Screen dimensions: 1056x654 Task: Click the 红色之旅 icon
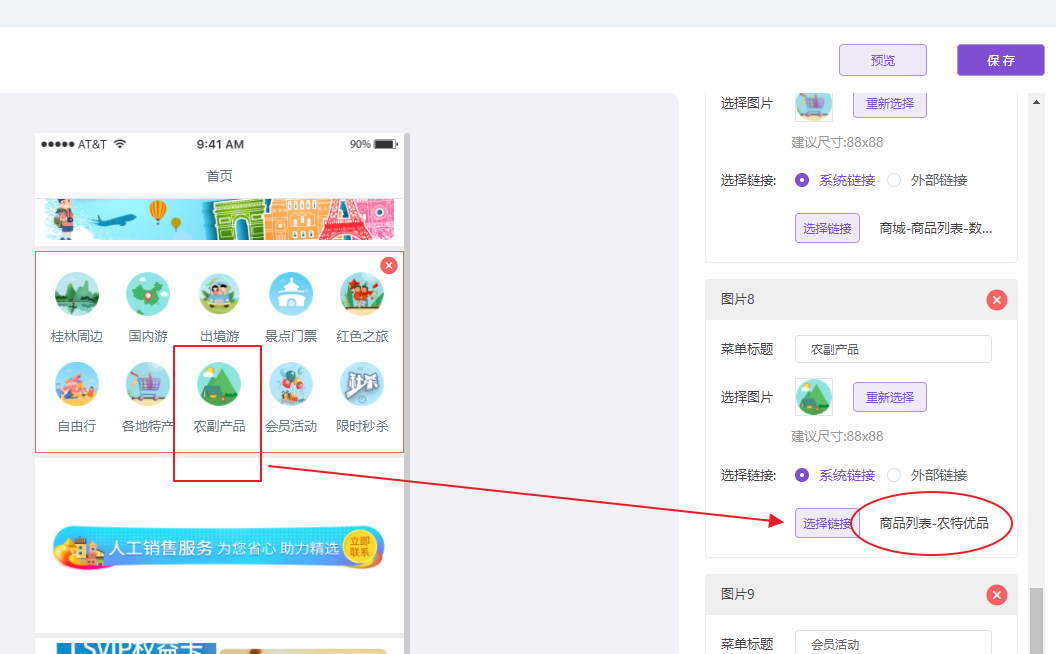(362, 294)
